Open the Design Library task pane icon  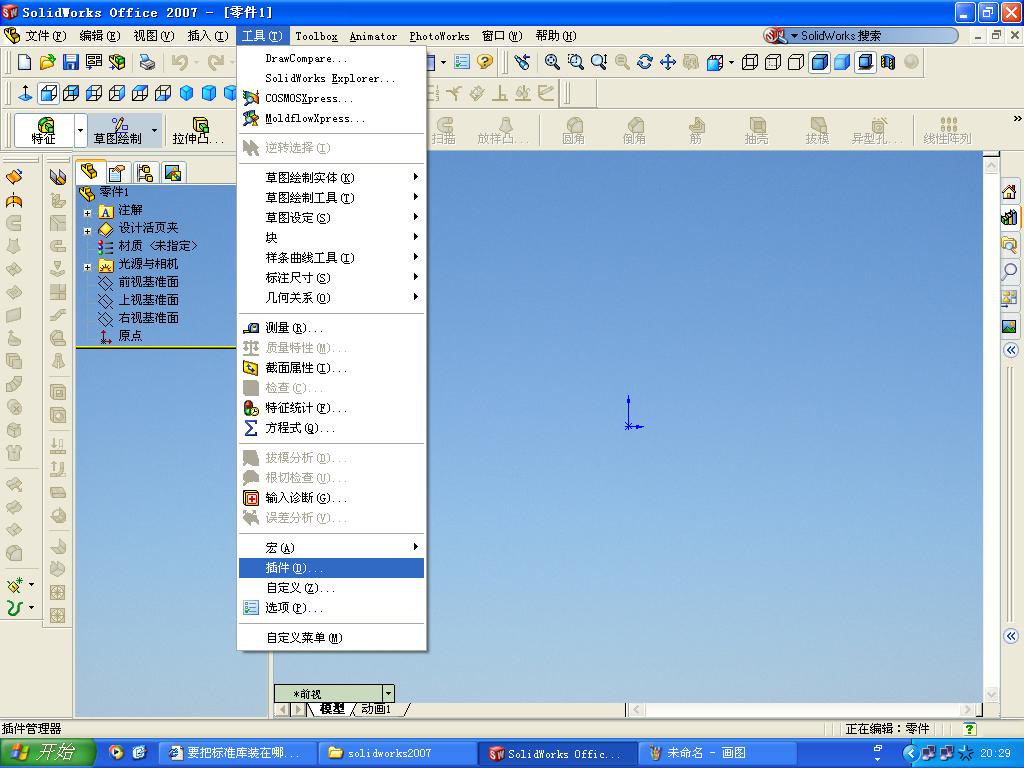coord(1010,217)
